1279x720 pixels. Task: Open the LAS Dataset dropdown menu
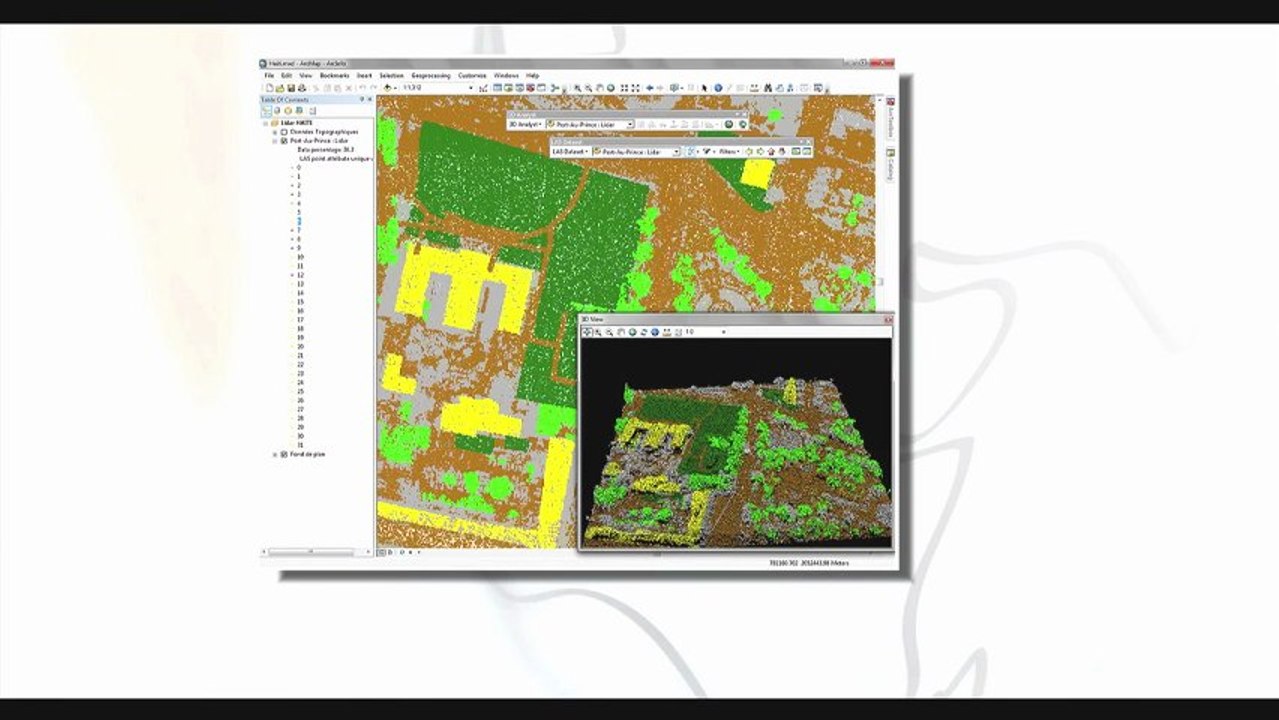[x=571, y=151]
